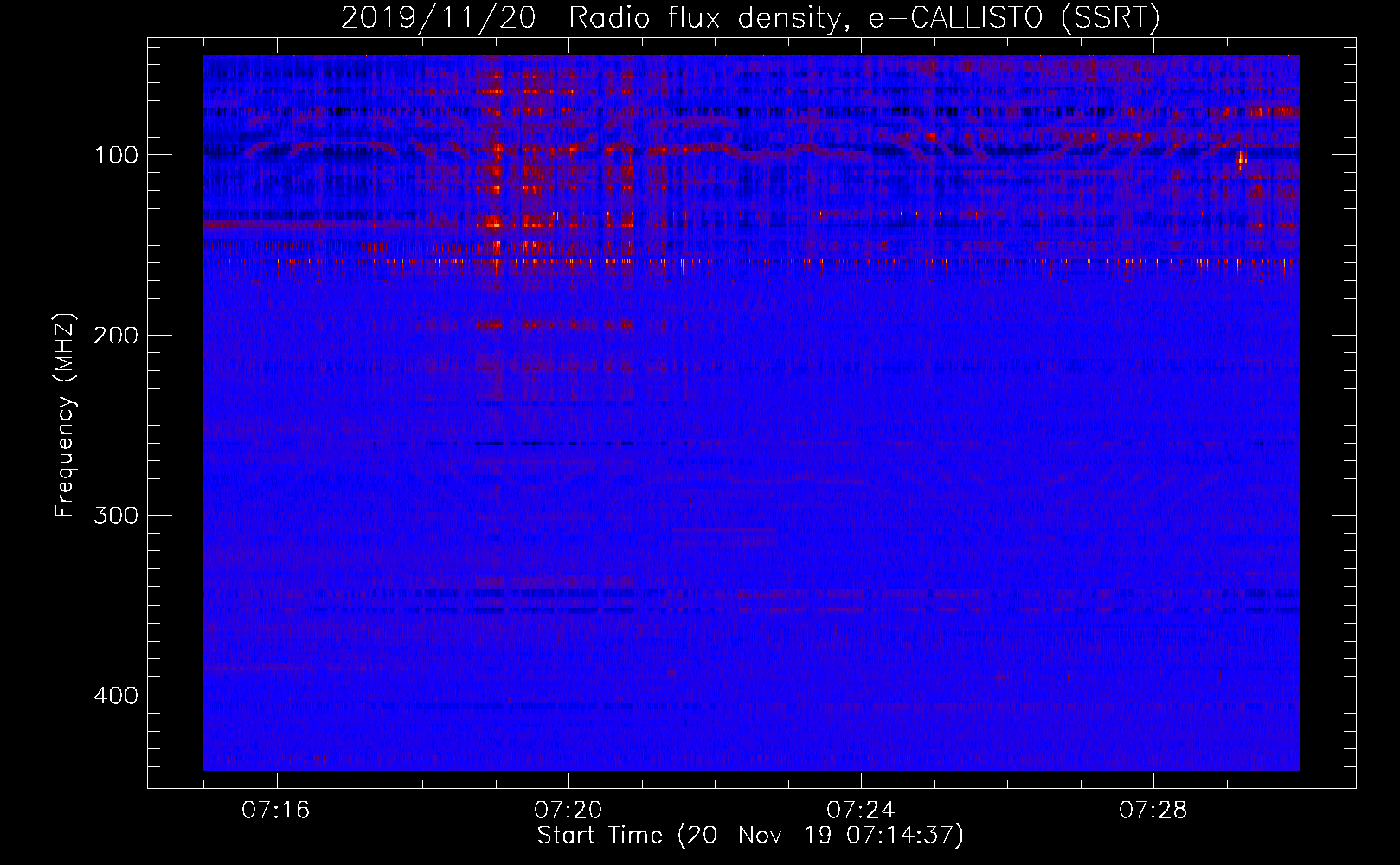1400x865 pixels.
Task: Select the 'e-CALLISTO (SSRT)' title text
Action: click(1014, 18)
